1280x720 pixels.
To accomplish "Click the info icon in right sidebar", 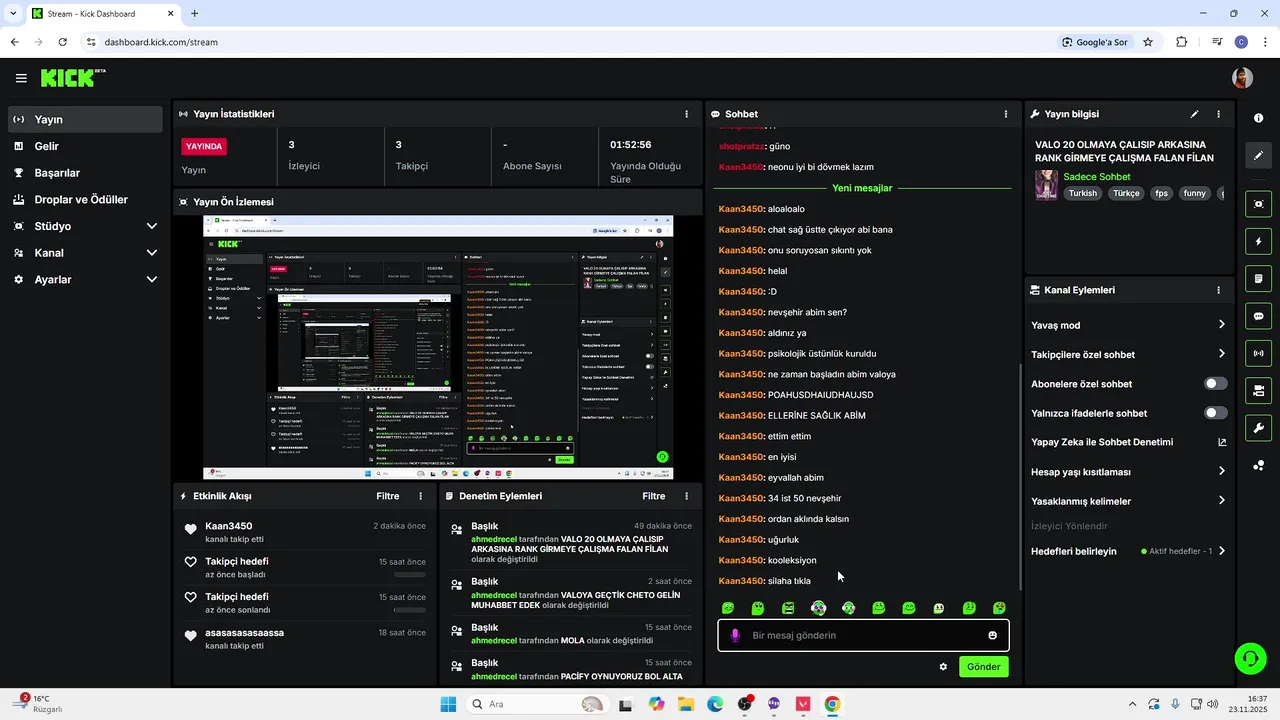I will click(1258, 118).
